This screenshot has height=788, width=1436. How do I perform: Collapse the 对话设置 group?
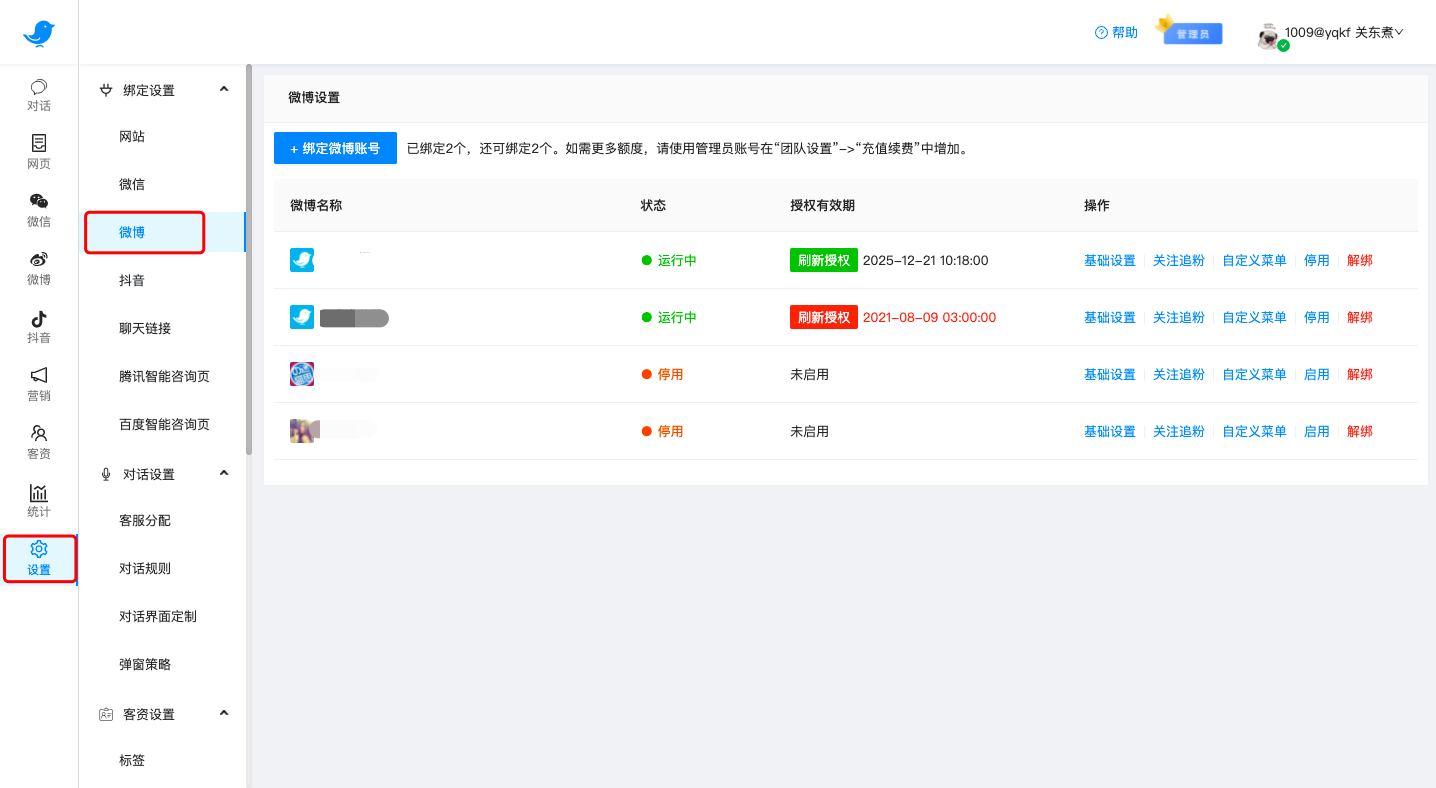coord(224,473)
